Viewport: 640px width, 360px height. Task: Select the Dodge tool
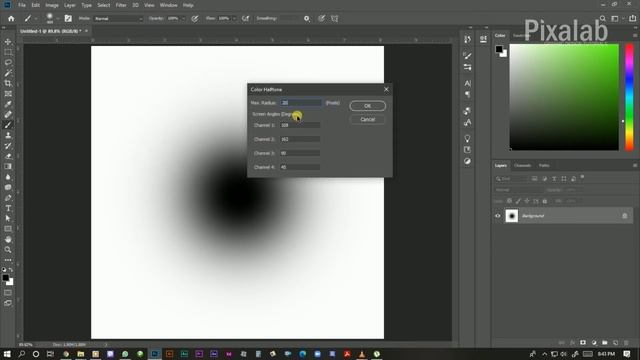coord(8,187)
